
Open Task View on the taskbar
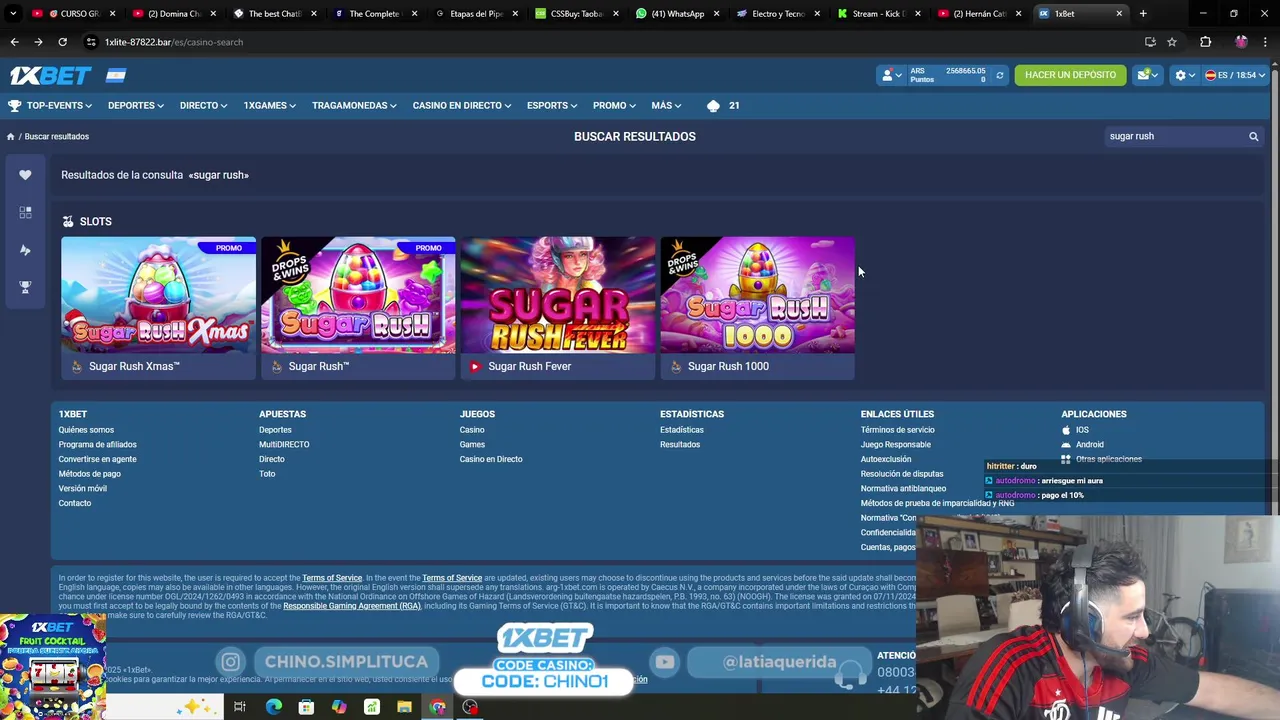tap(240, 707)
